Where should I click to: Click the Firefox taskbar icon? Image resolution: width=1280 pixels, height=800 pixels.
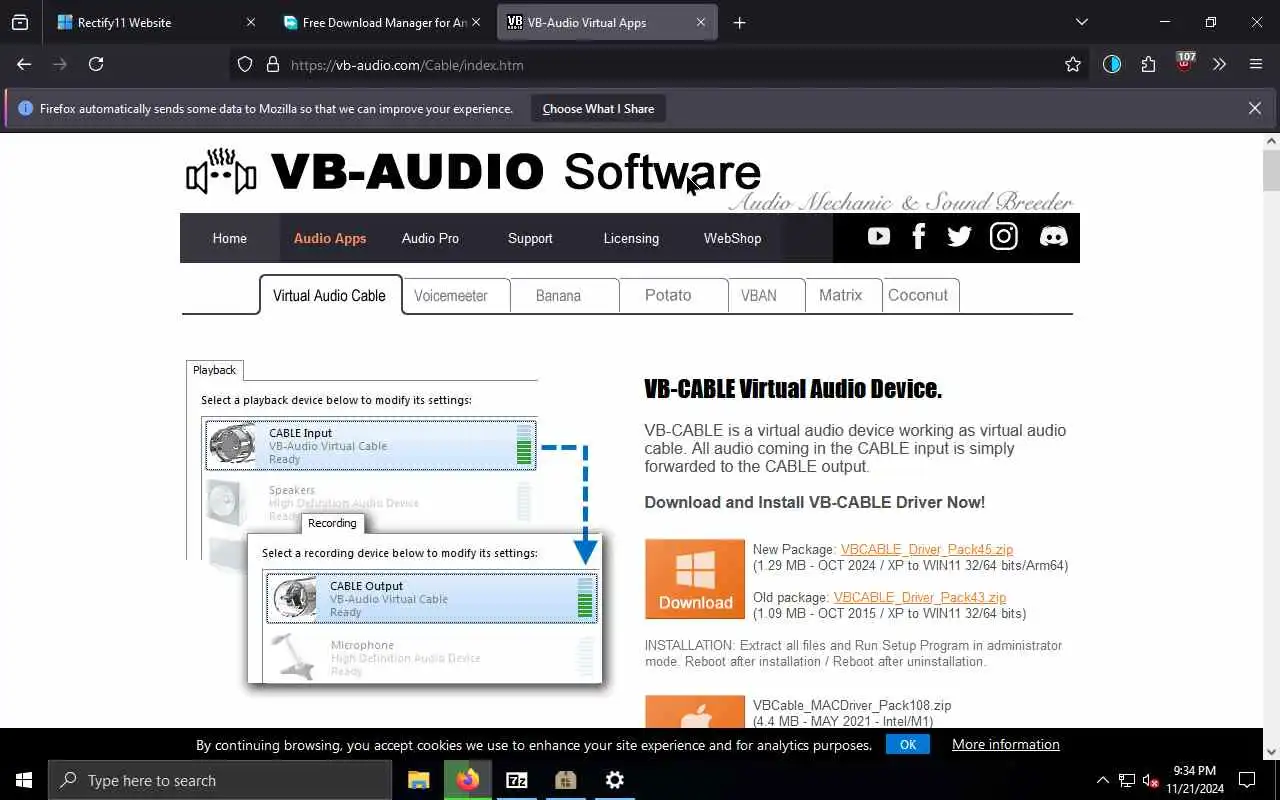click(x=468, y=780)
